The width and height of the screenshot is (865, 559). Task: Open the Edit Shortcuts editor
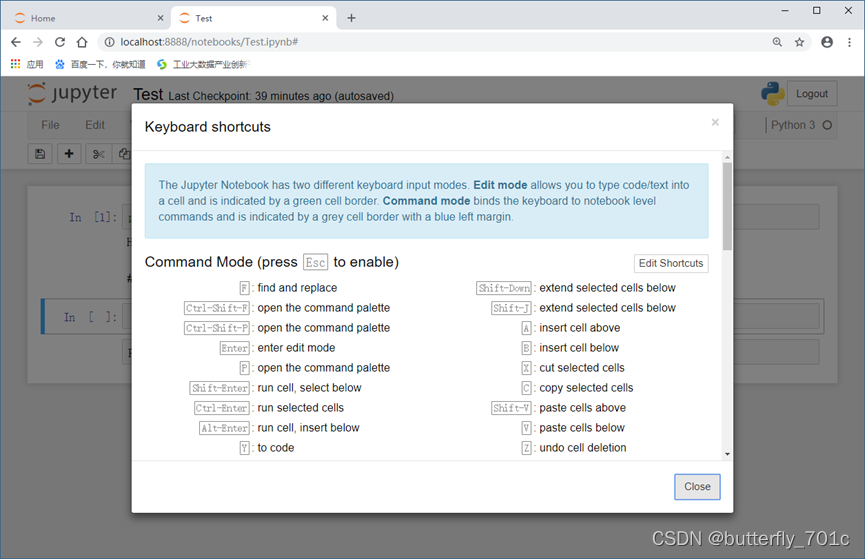coord(671,263)
